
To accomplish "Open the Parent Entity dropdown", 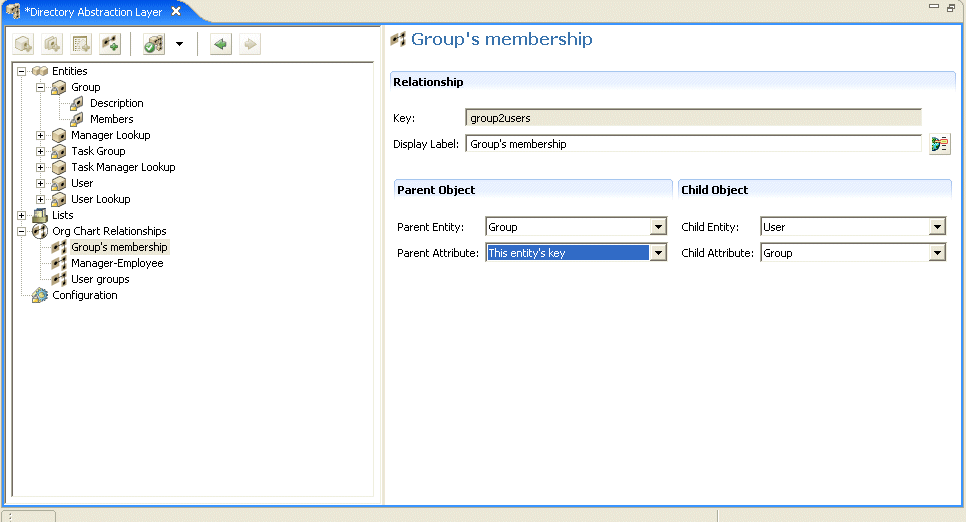I will pos(658,227).
